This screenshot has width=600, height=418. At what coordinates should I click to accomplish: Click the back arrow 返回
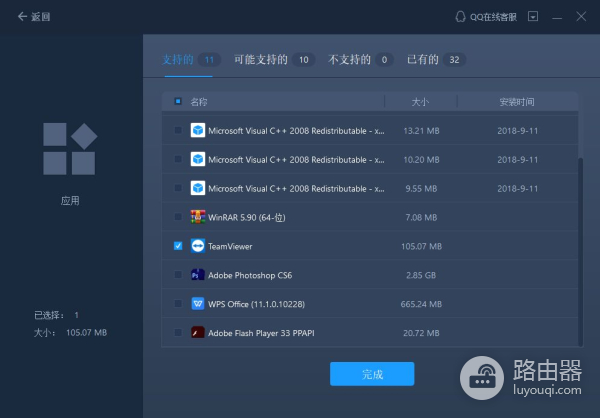[33, 17]
